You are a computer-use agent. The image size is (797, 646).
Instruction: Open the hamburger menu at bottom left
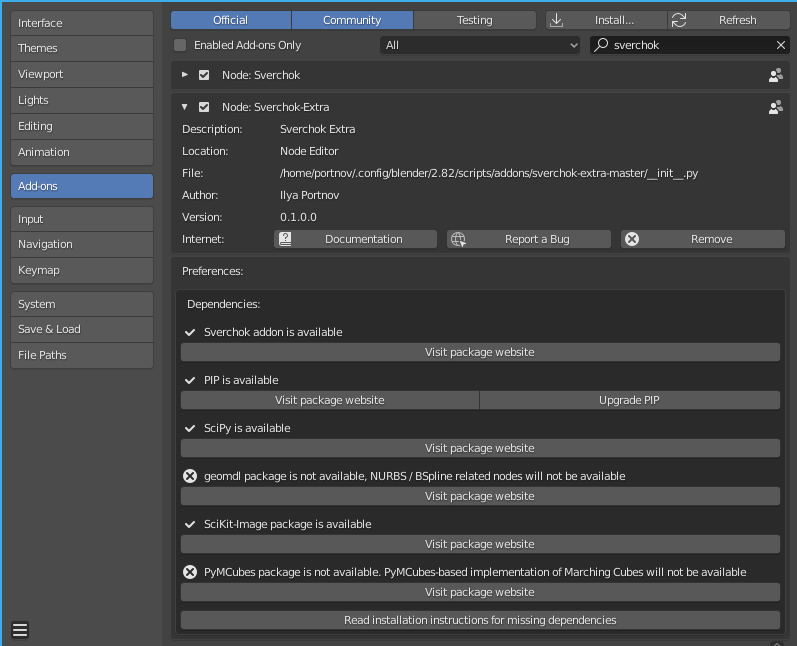[20, 630]
